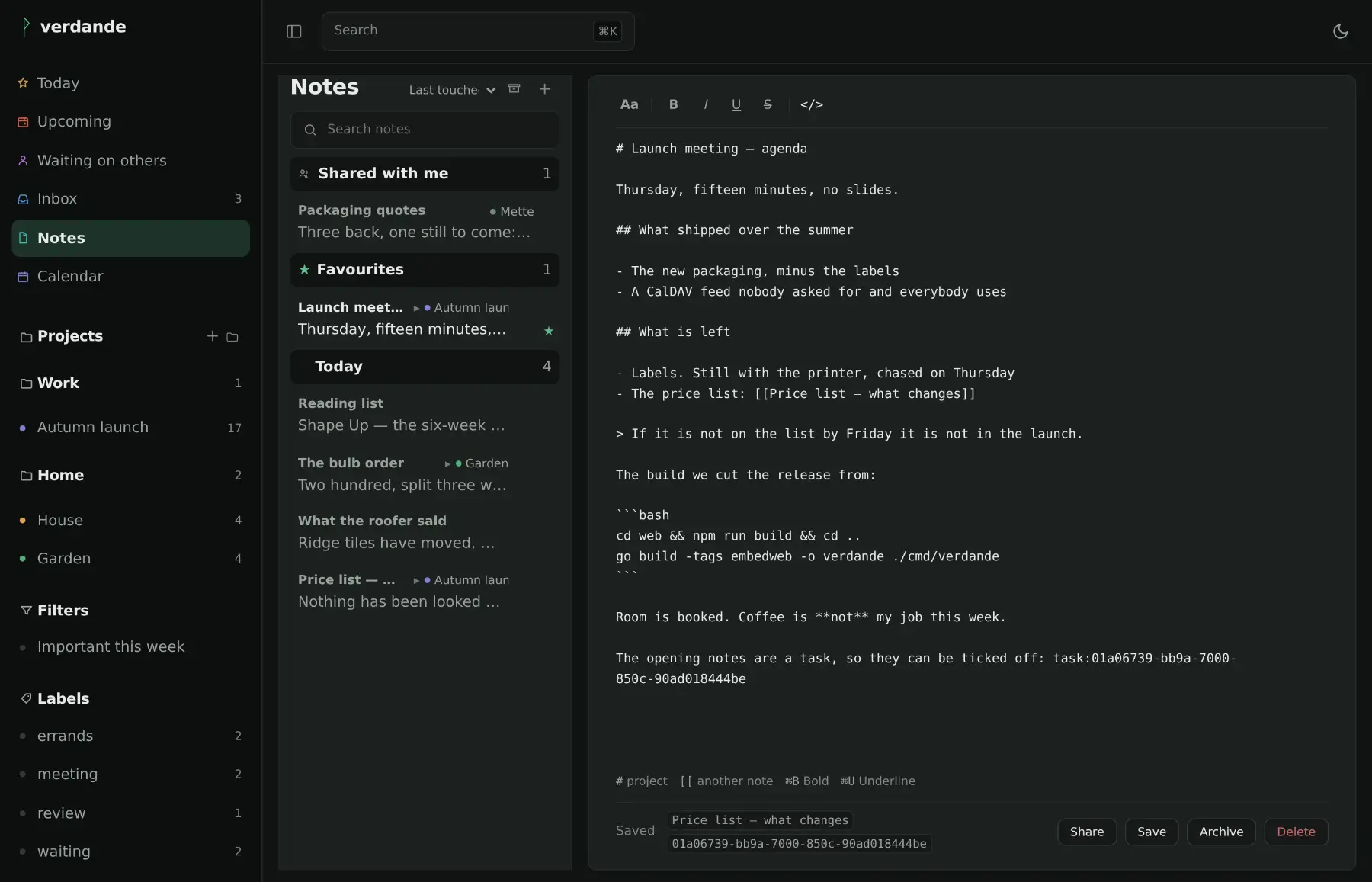Toggle strikethrough formatting in editor toolbar
The width and height of the screenshot is (1372, 882).
pyautogui.click(x=768, y=104)
